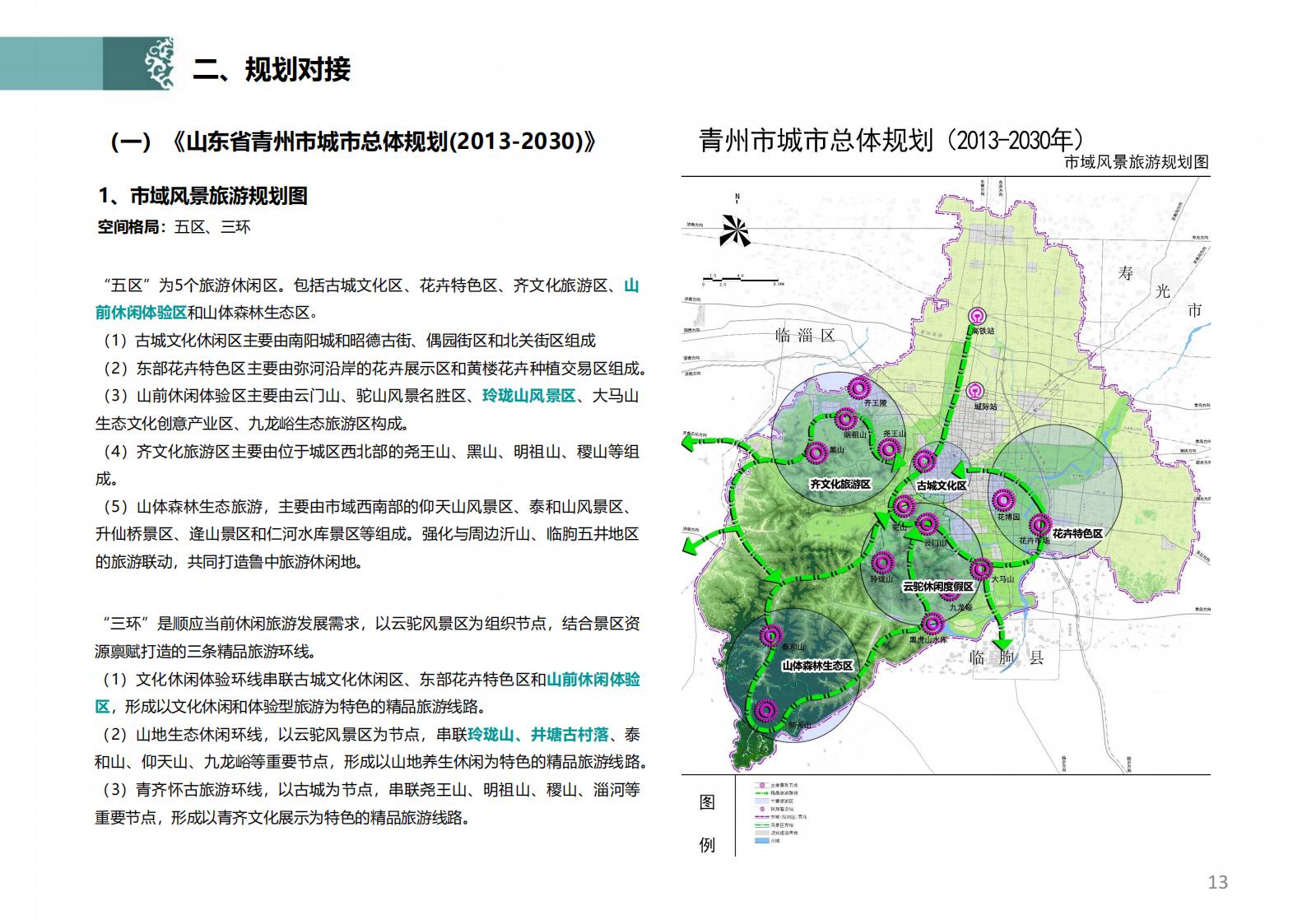The height and width of the screenshot is (924, 1307).
Task: Select the 尧王山 node marker on map
Action: pos(889,448)
